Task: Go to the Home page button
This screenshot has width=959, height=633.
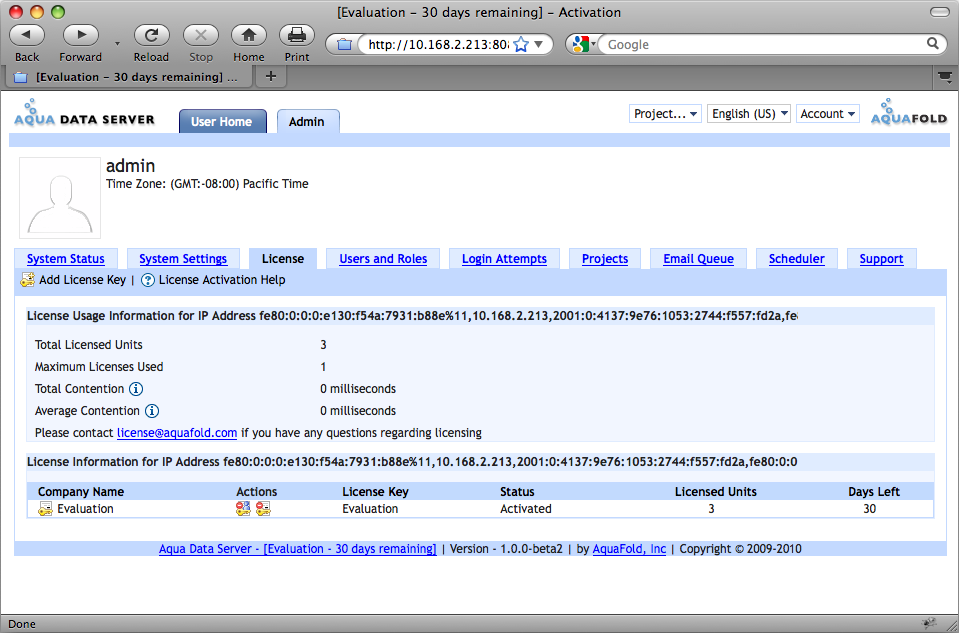Action: [x=248, y=35]
